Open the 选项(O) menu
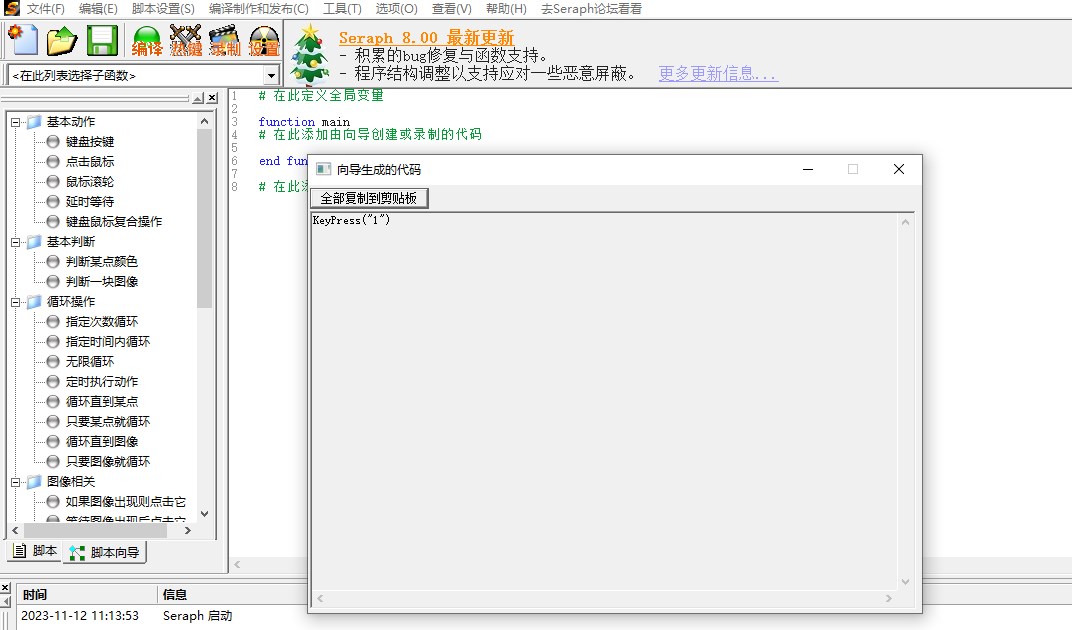Viewport: 1072px width, 630px height. tap(397, 9)
